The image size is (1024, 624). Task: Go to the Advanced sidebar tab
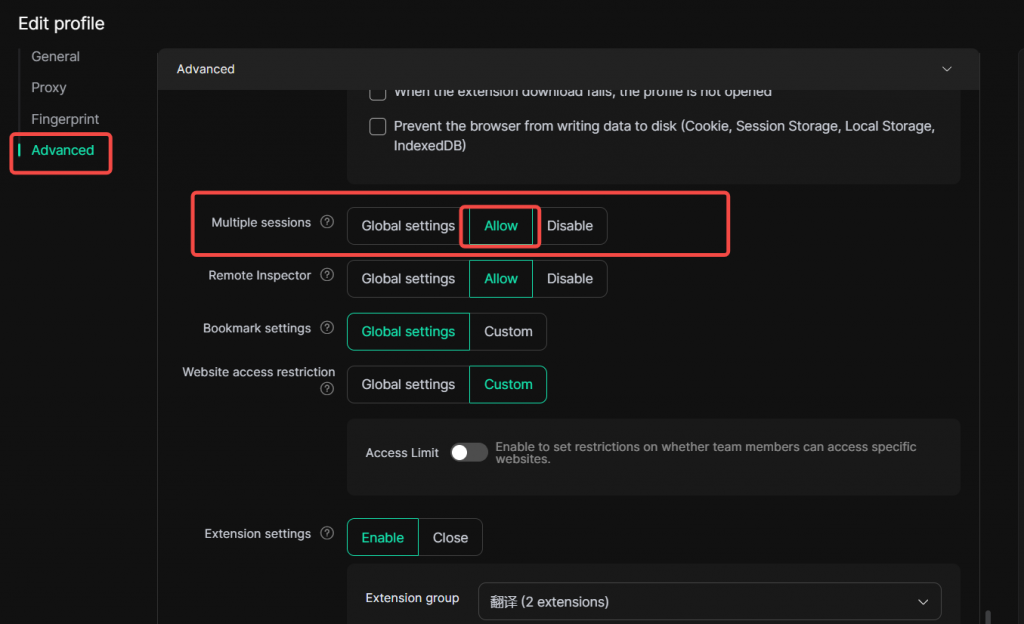coord(63,150)
